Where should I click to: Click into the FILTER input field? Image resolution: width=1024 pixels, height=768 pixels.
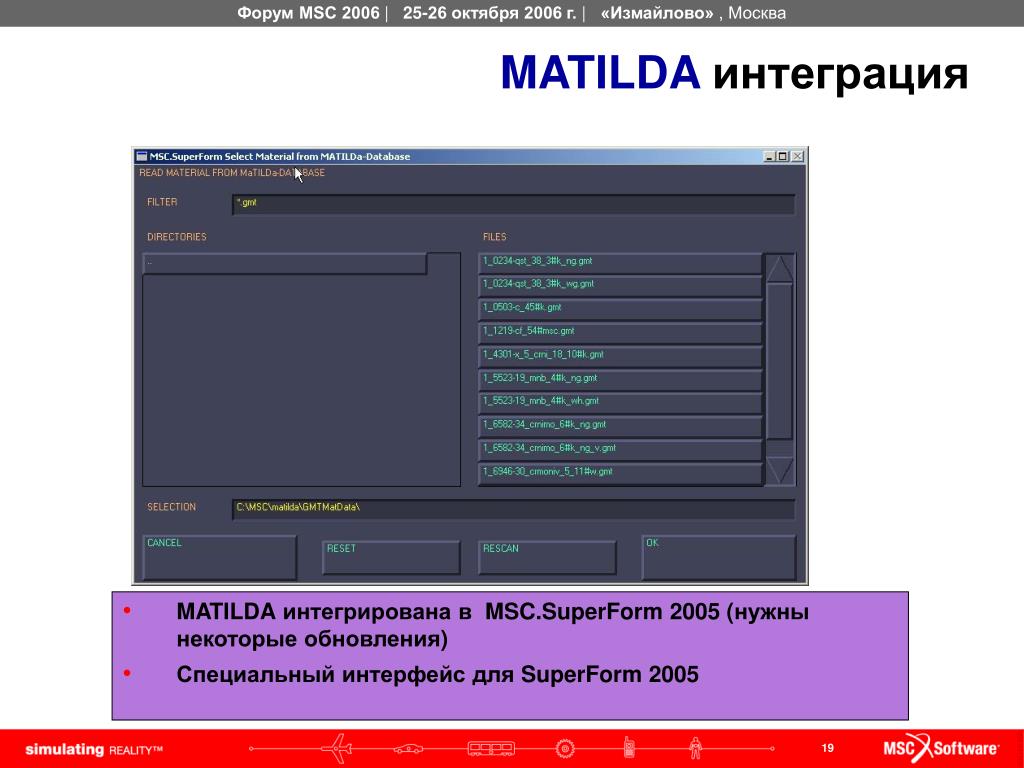(513, 204)
